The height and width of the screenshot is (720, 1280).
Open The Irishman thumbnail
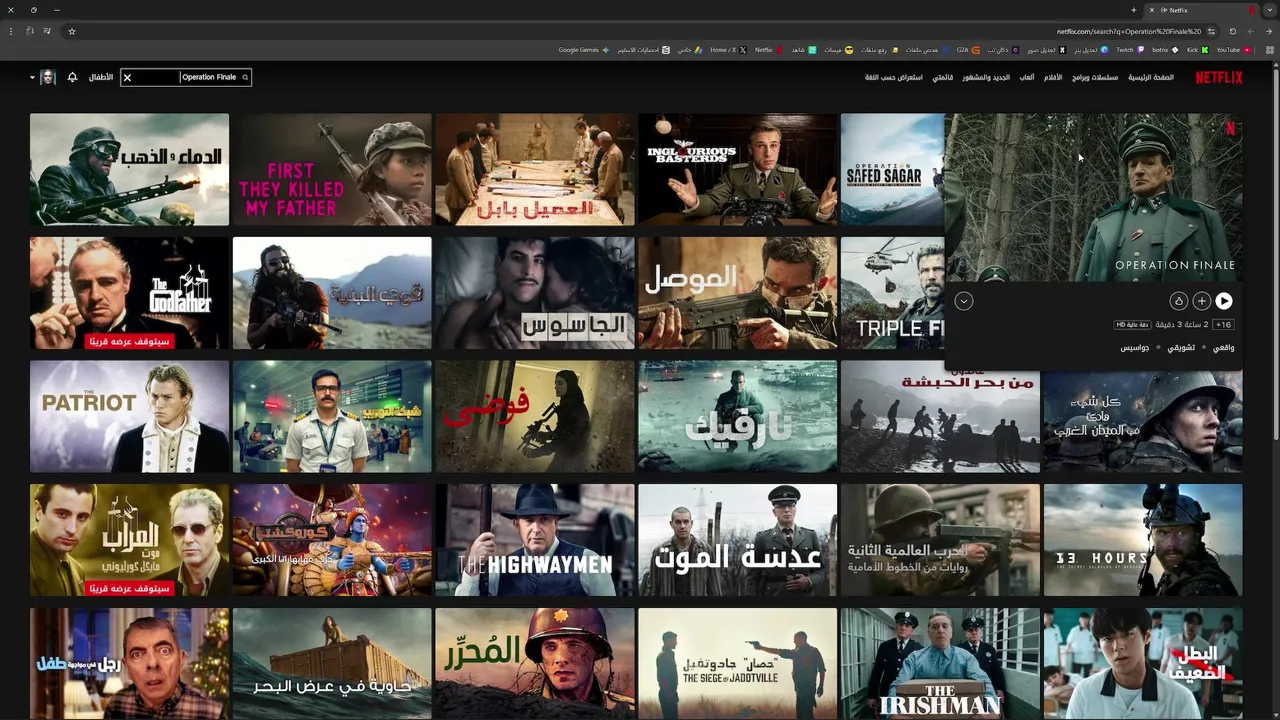point(941,664)
